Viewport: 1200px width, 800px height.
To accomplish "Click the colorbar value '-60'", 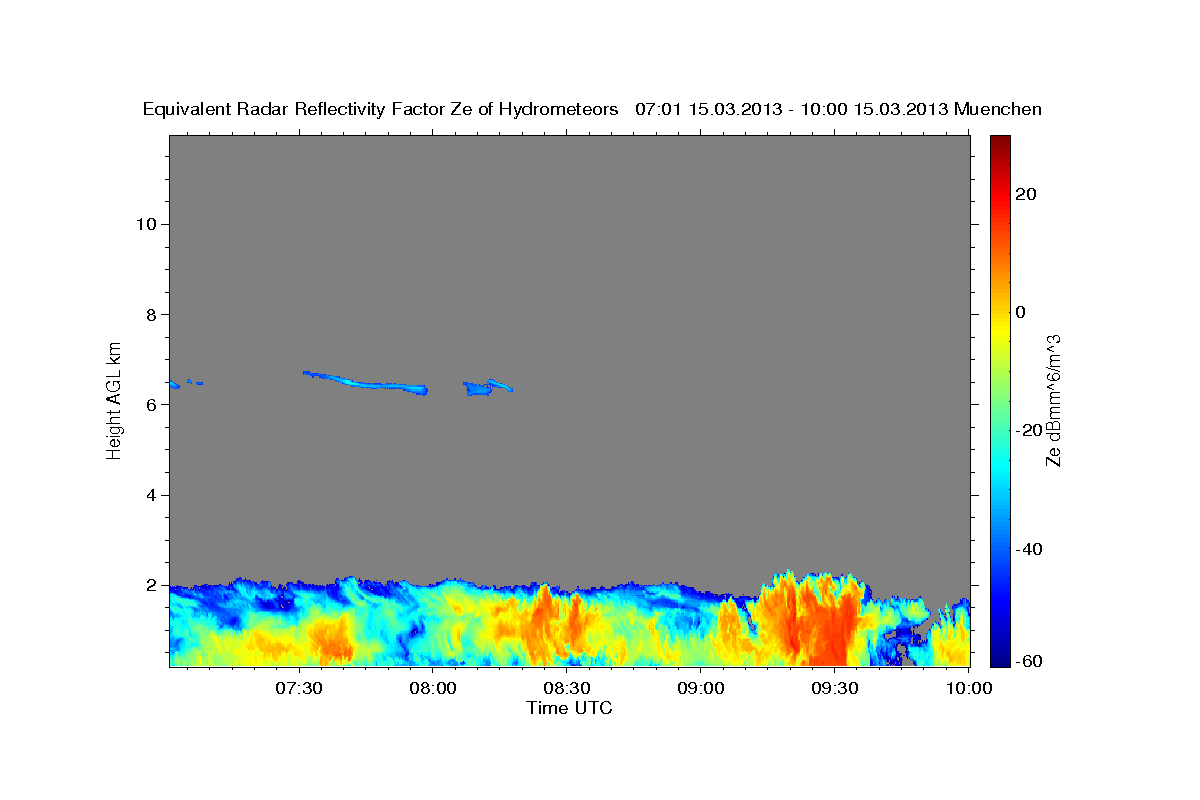I will [1028, 661].
